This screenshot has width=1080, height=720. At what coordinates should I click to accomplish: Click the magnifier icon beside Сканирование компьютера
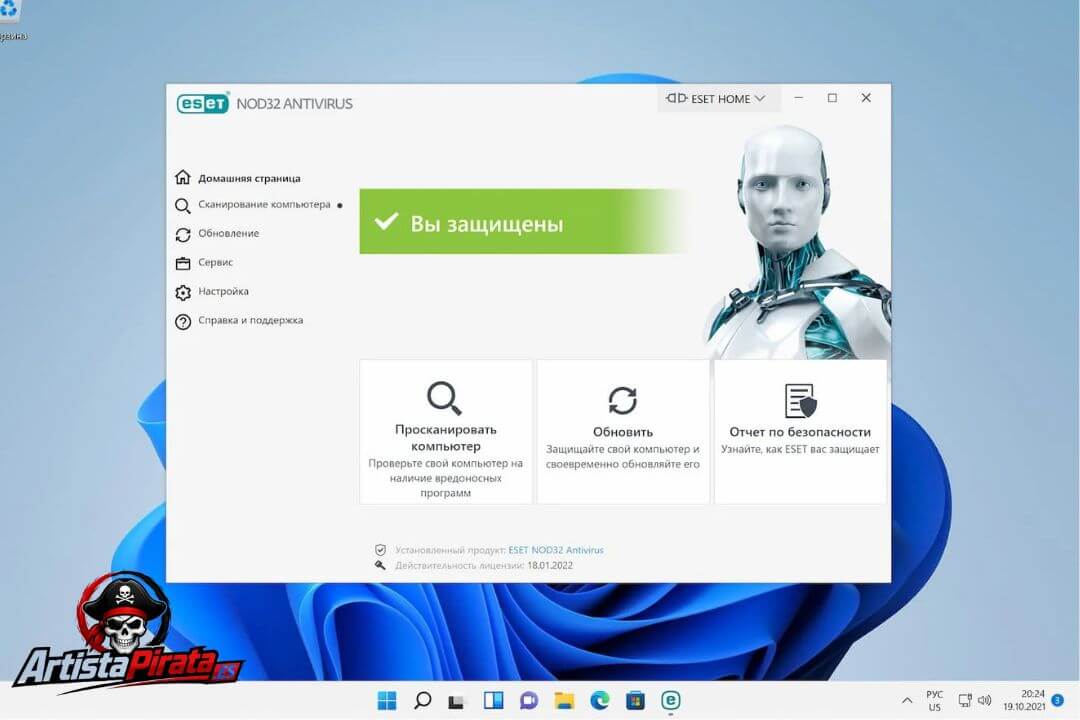pyautogui.click(x=183, y=206)
